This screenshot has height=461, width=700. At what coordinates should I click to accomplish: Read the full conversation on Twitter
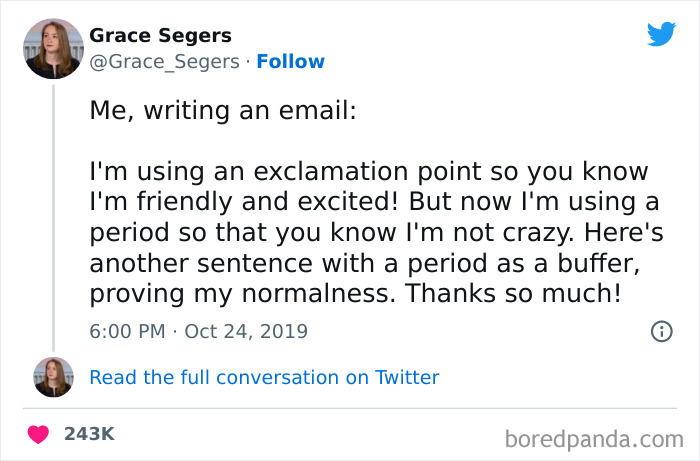[x=264, y=377]
